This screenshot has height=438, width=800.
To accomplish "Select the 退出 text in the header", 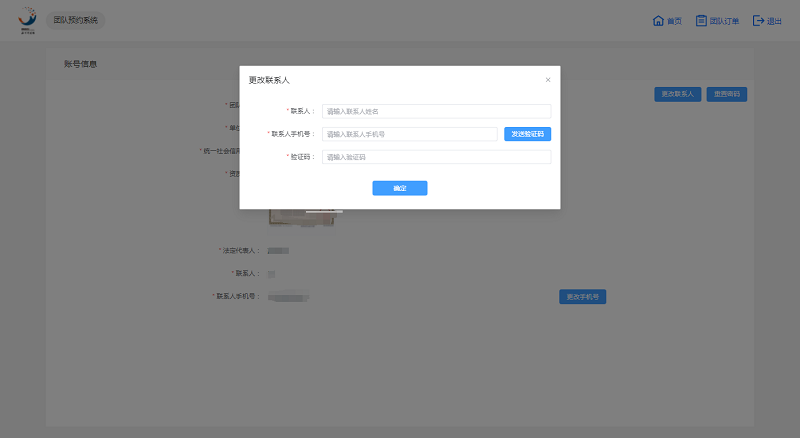I will [x=774, y=21].
